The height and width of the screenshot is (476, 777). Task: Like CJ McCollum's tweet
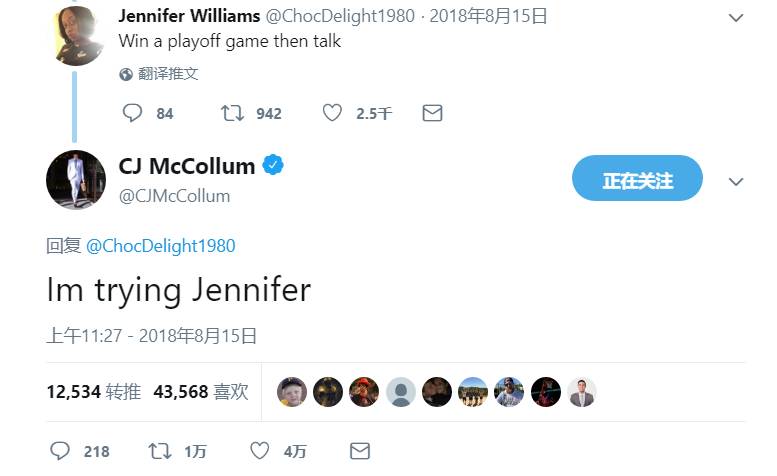(x=260, y=451)
